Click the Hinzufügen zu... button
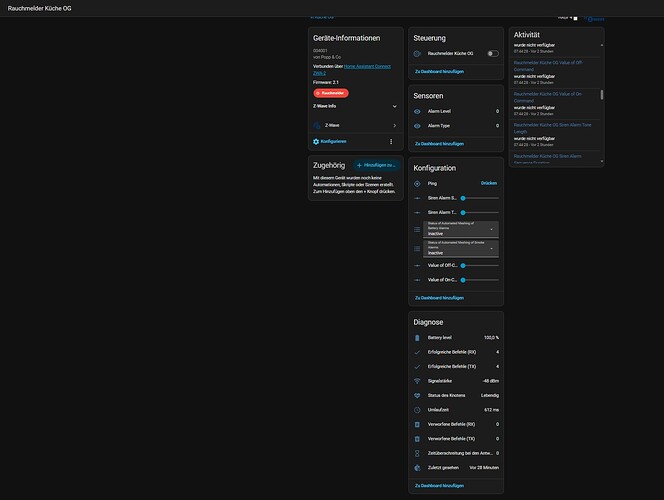Screen dimensions: 664x500 tap(376, 165)
